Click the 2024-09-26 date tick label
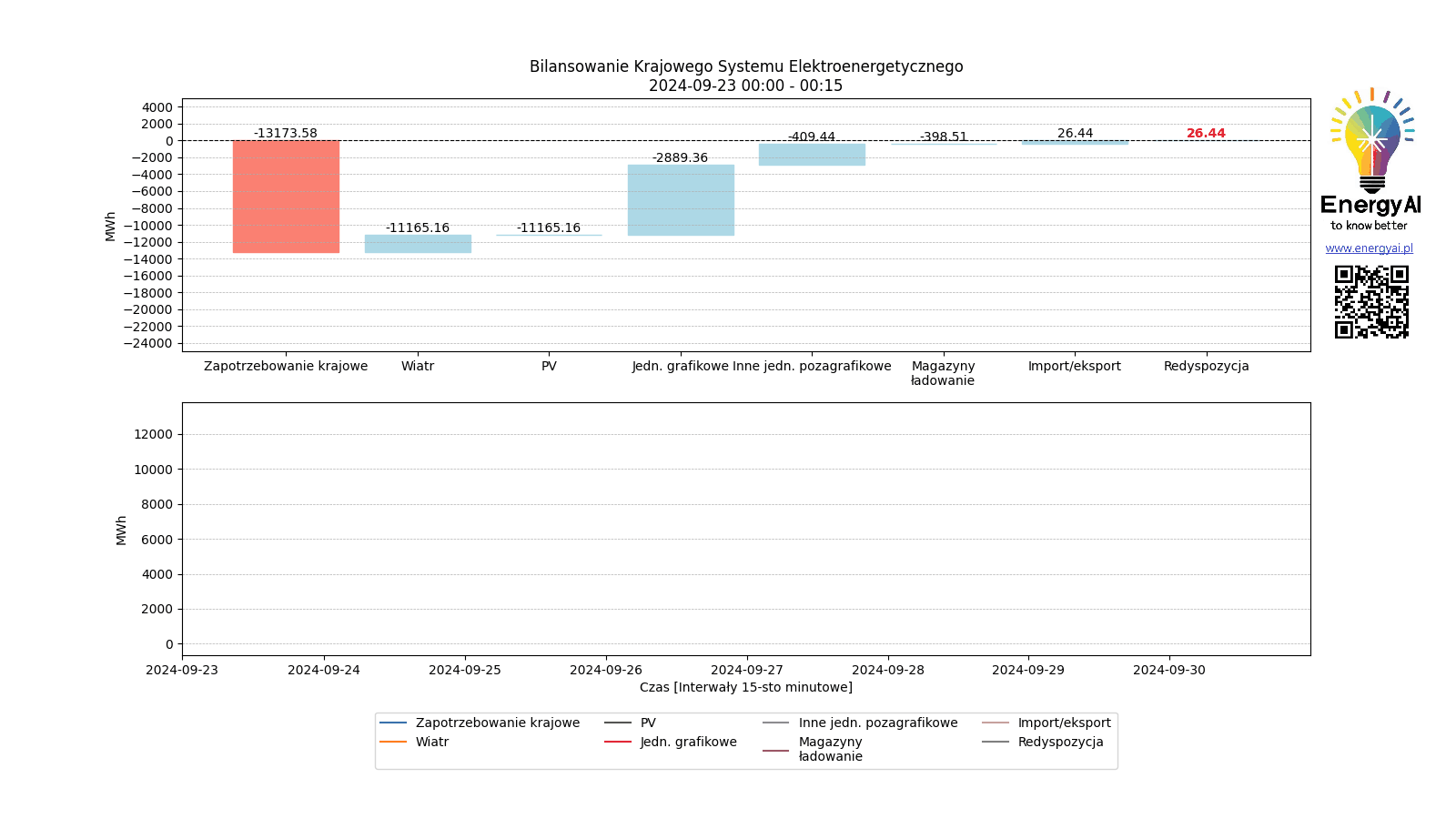This screenshot has height=819, width=1456. 606,670
